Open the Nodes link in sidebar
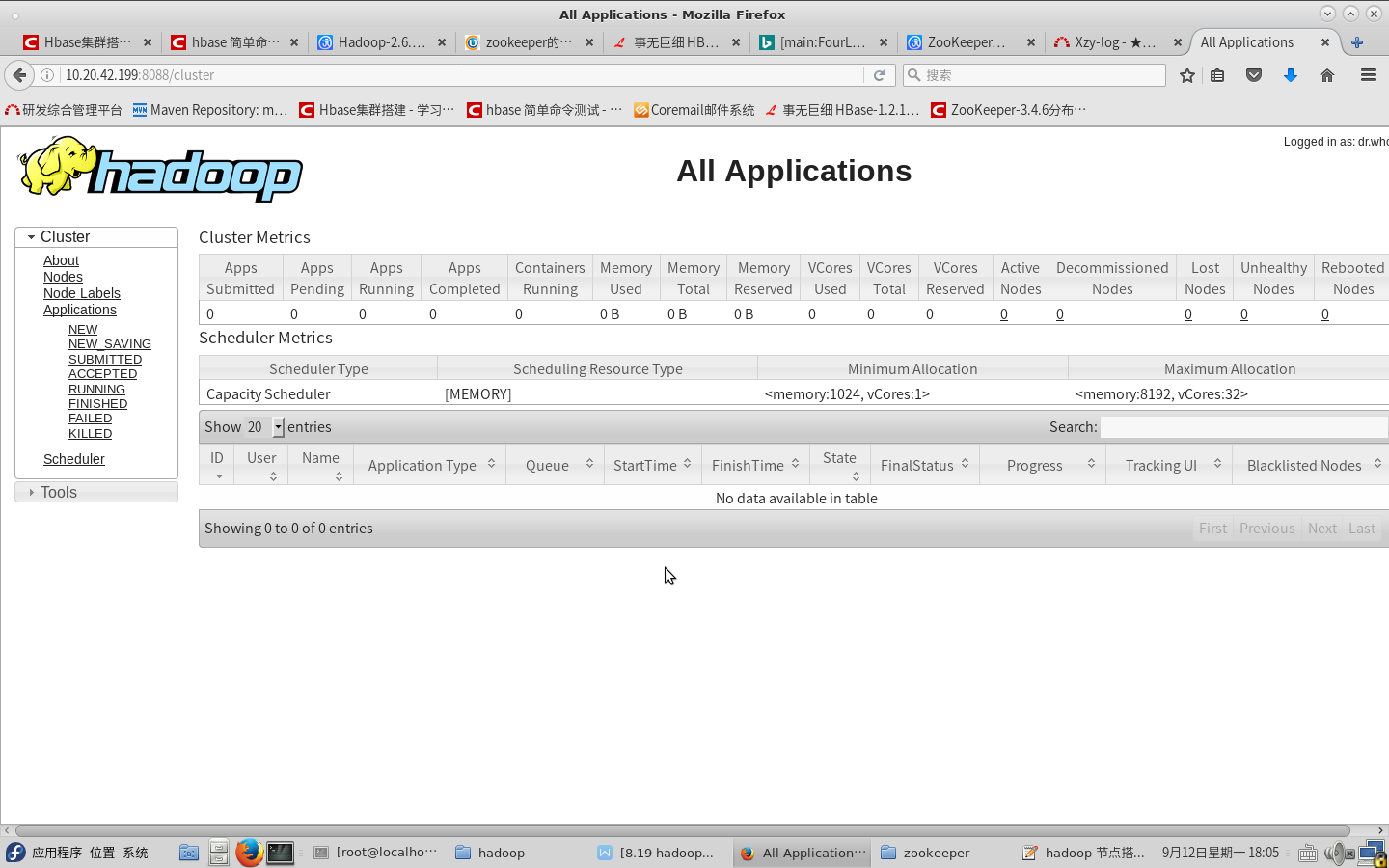The width and height of the screenshot is (1389, 868). [x=63, y=277]
